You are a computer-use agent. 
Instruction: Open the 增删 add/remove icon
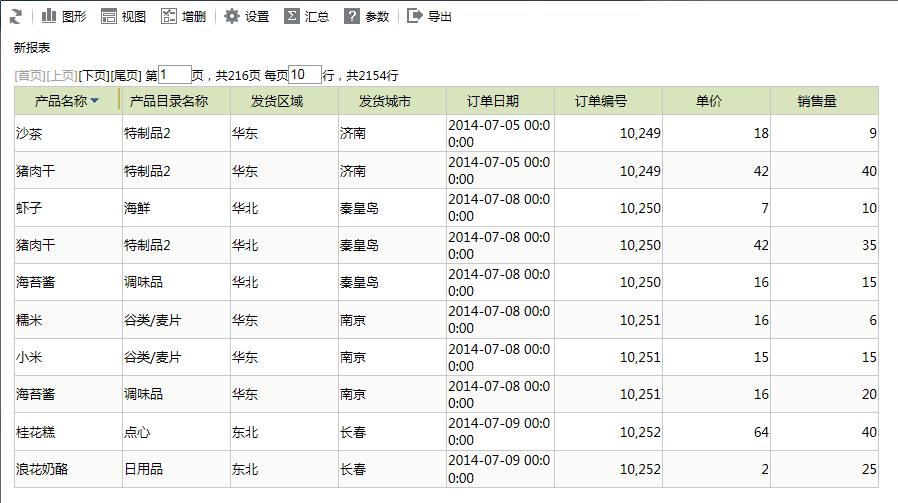click(169, 17)
